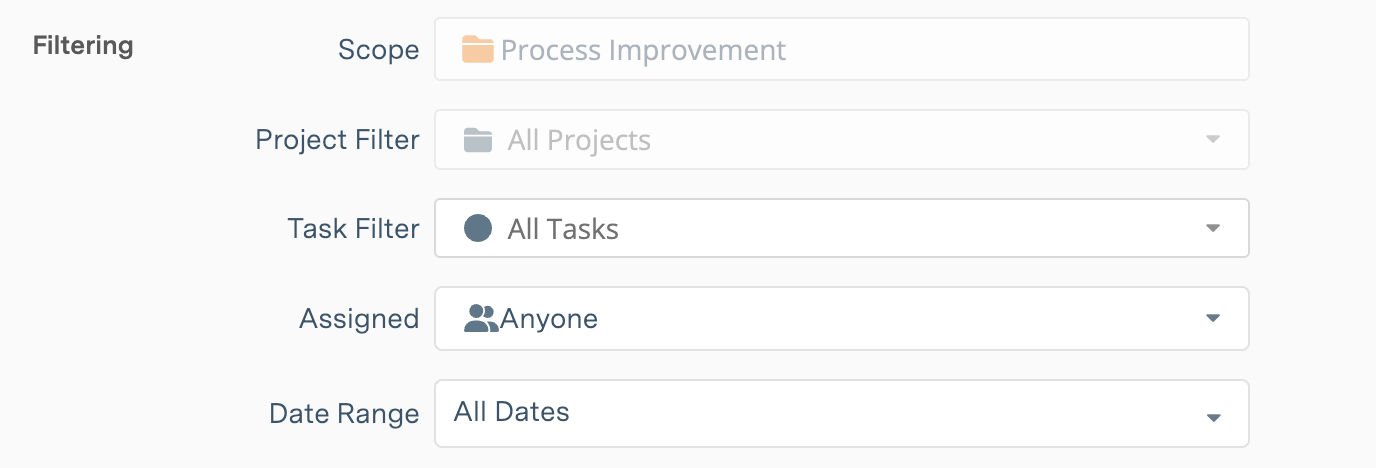Click the Anyone assignee text
Screen dimensions: 1376x468
click(549, 319)
